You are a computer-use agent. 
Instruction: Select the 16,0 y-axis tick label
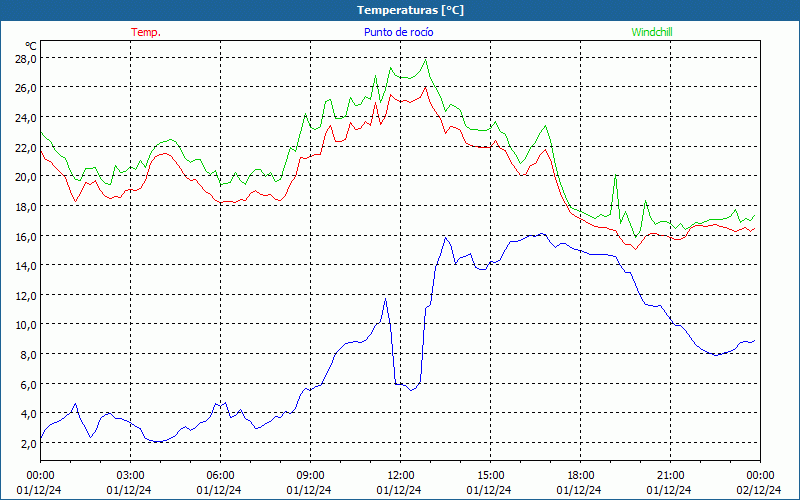point(25,236)
